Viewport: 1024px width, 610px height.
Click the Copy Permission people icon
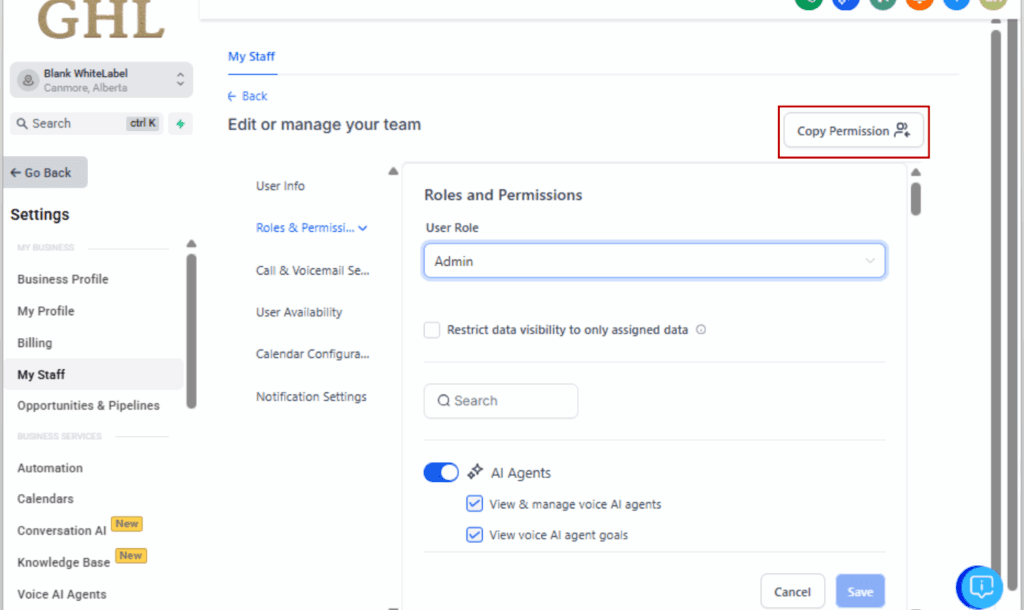point(903,130)
